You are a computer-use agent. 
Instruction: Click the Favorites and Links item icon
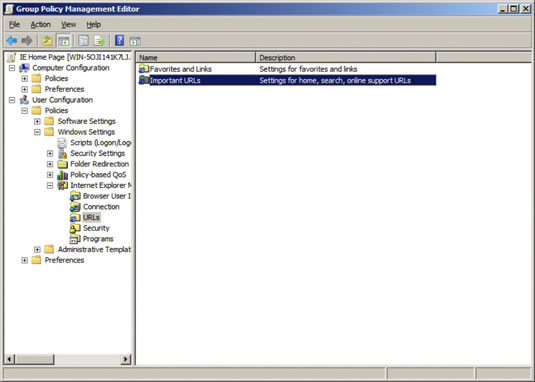pyautogui.click(x=144, y=69)
